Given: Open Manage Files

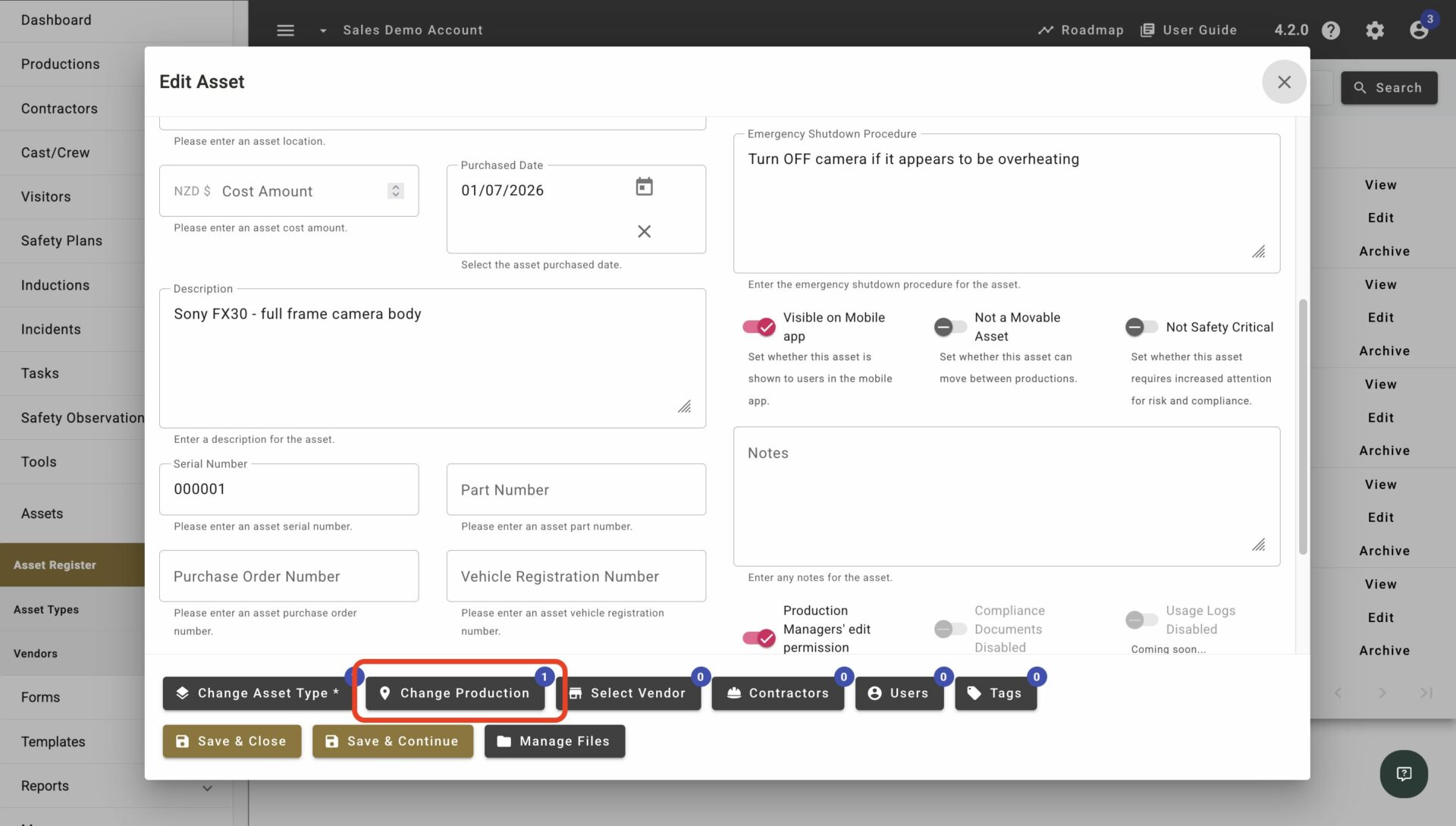Looking at the screenshot, I should (555, 742).
